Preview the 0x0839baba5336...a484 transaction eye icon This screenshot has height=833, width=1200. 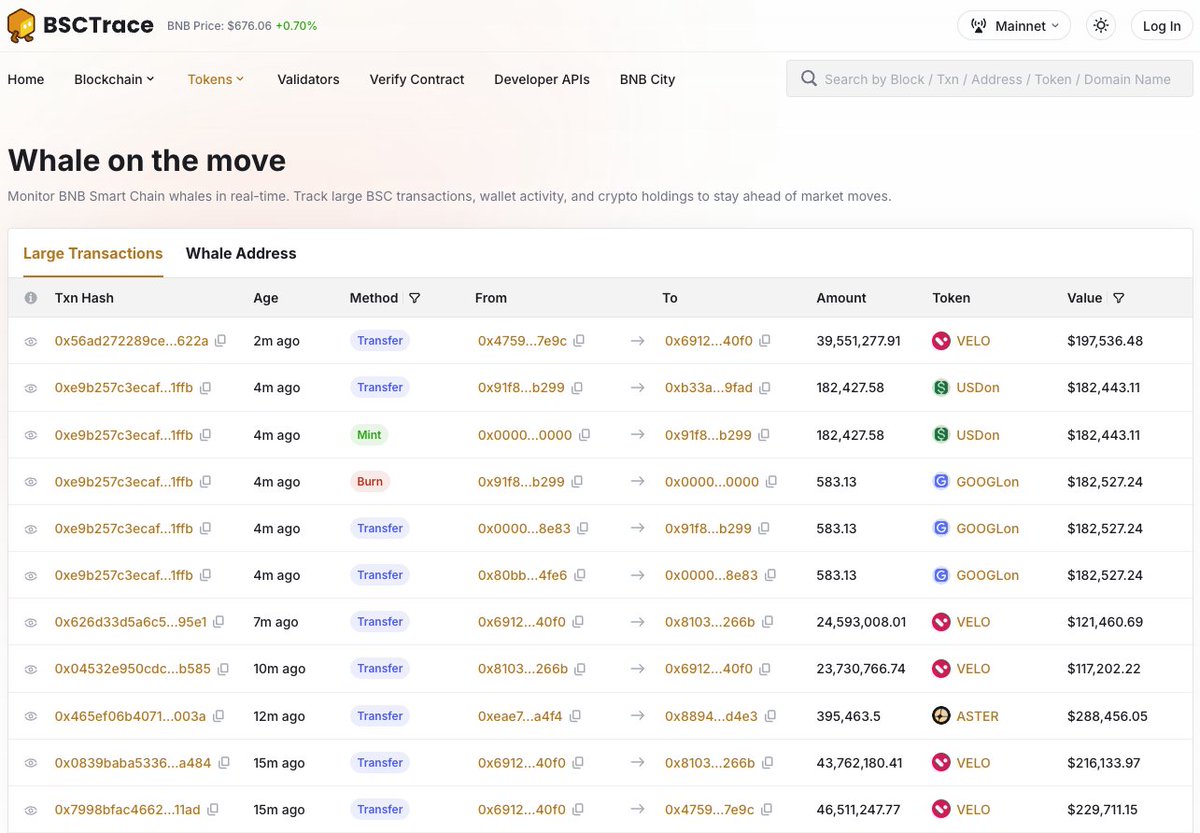(31, 764)
